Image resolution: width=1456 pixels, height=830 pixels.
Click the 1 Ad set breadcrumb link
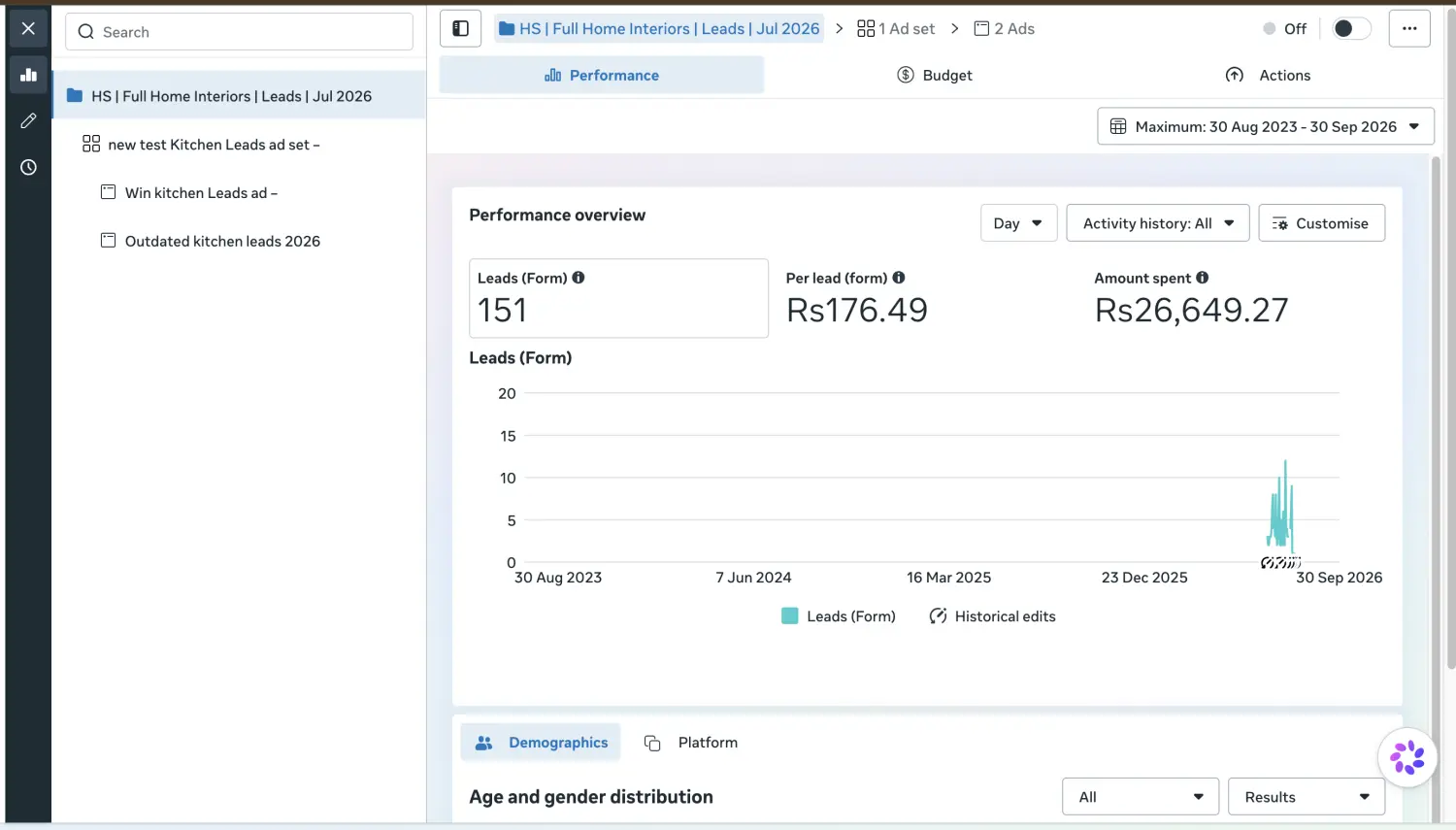point(896,29)
